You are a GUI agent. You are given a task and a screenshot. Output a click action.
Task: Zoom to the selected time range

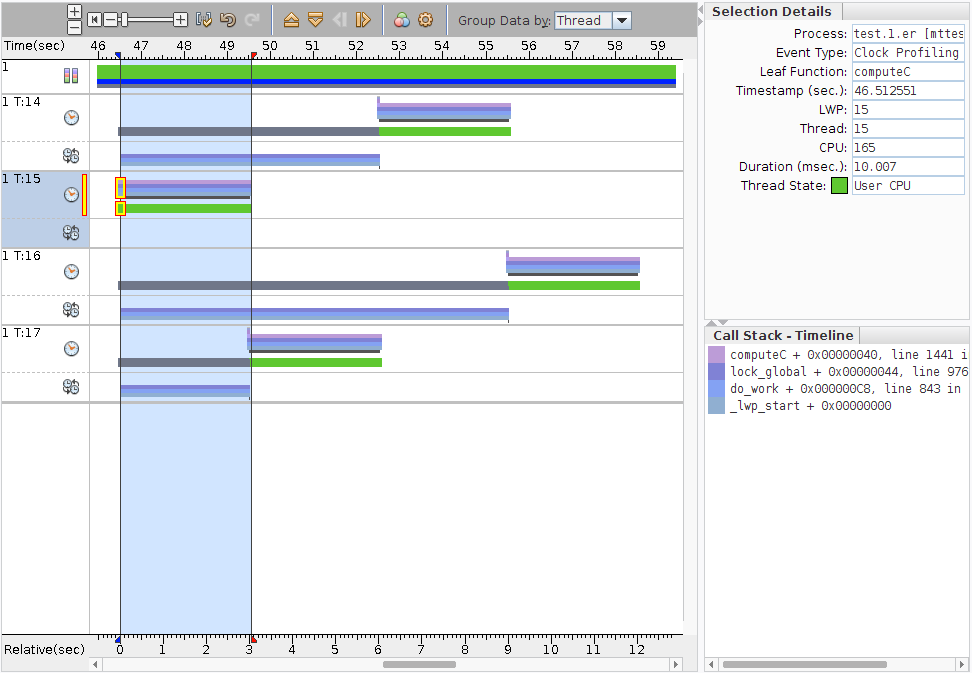coord(204,20)
